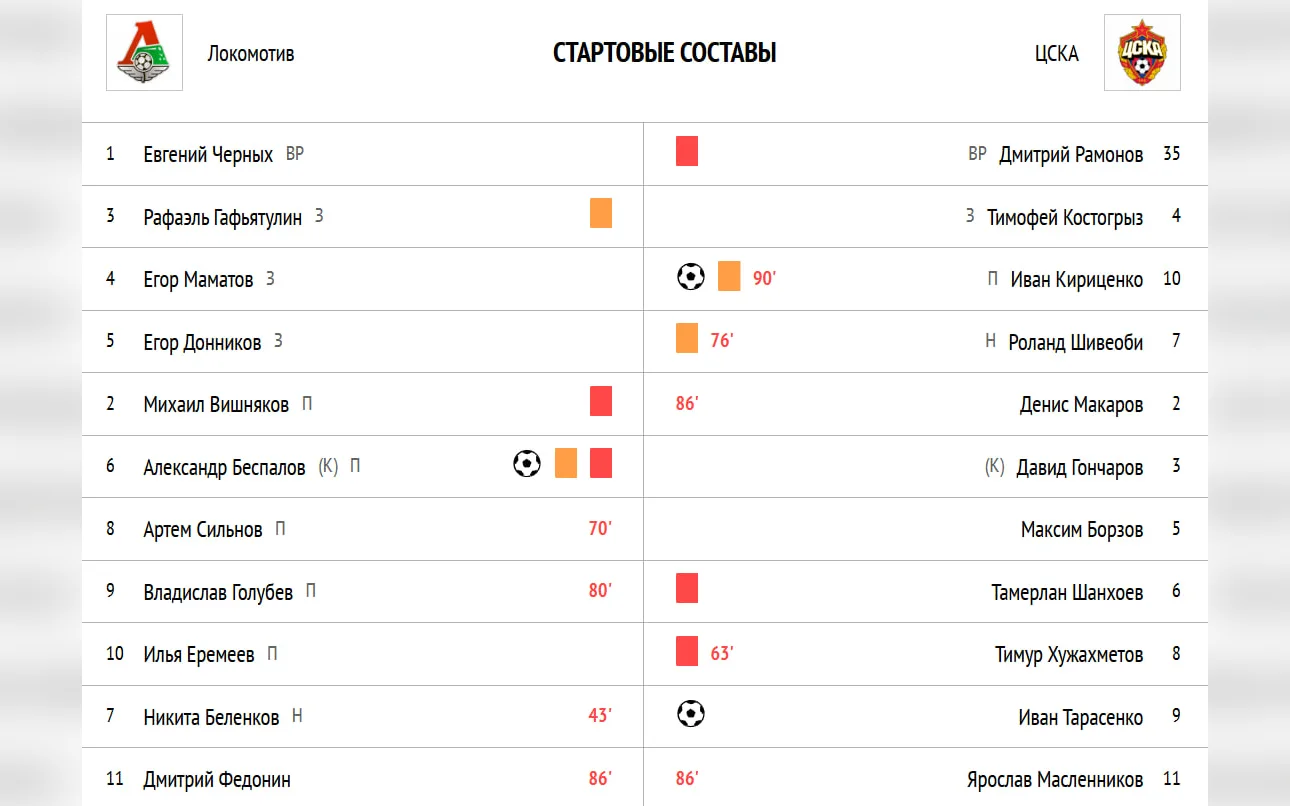Screen dimensions: 1290x806
Task: Open the Локомотив team name link
Action: tap(251, 54)
